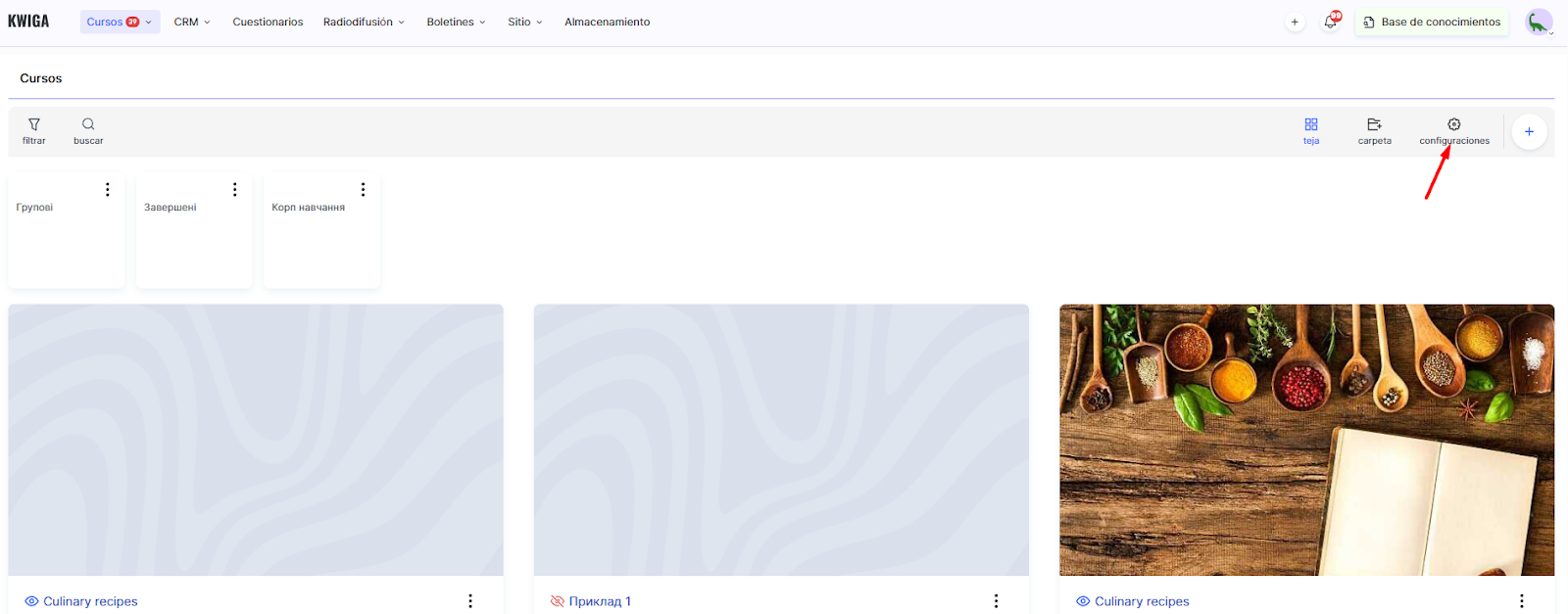Click the small plus icon in the top navigation bar
Screen dimensions: 1568x614
click(x=1295, y=22)
